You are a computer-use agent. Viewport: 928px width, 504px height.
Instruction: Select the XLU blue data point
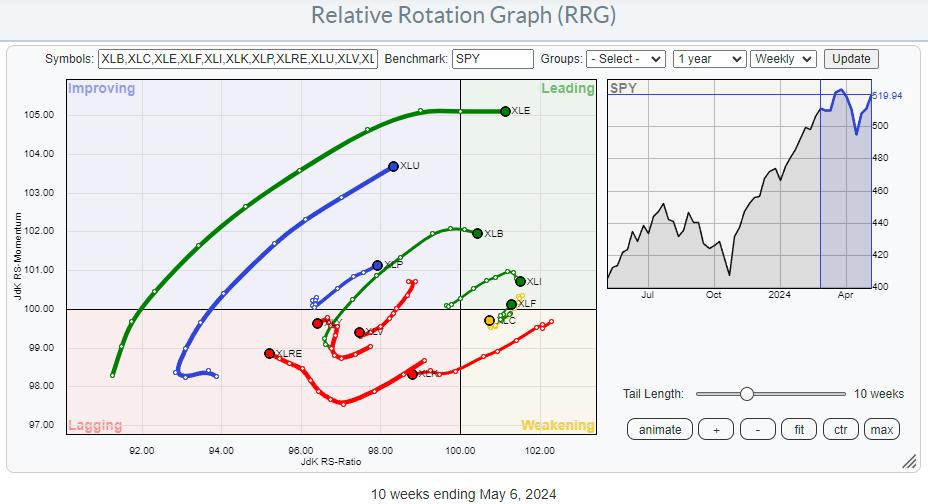click(393, 166)
